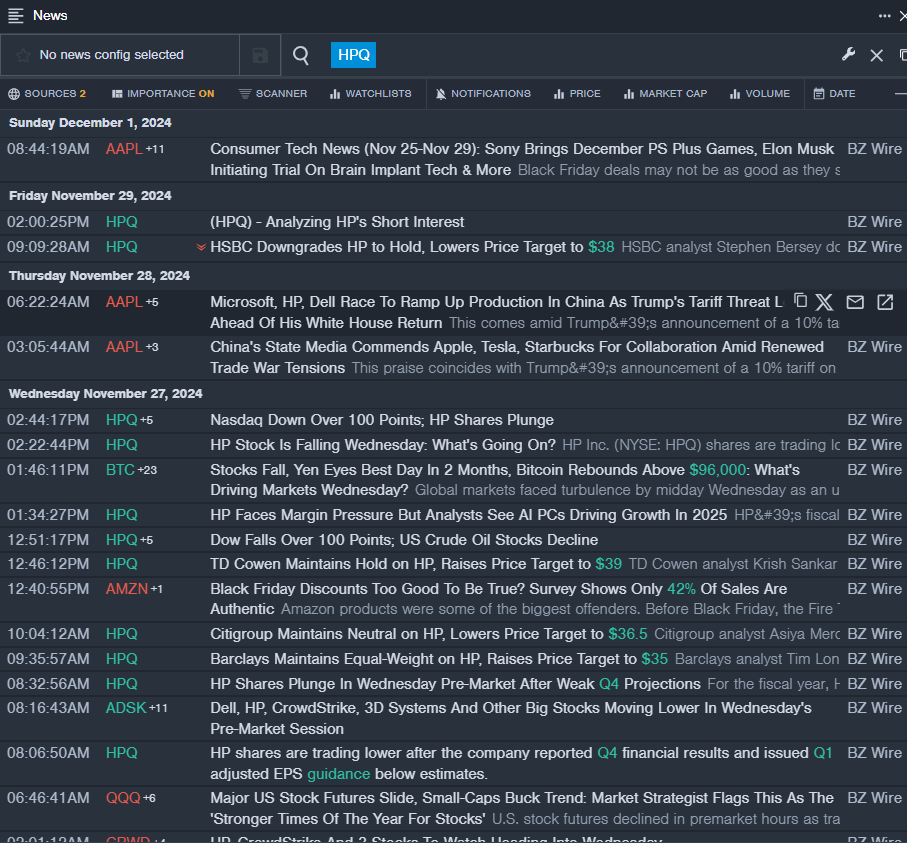Select the HPQ symbol tag in search bar

[x=353, y=55]
